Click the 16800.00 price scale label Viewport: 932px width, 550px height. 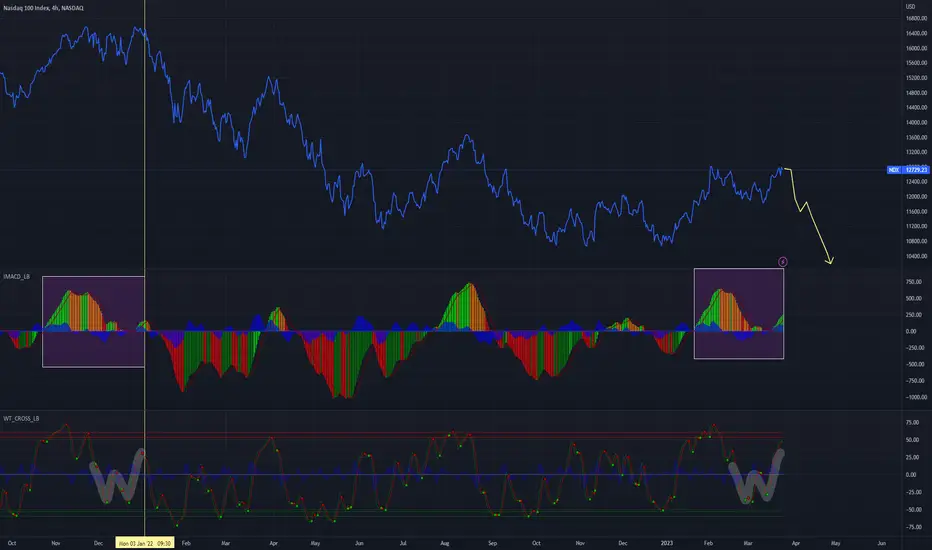916,18
